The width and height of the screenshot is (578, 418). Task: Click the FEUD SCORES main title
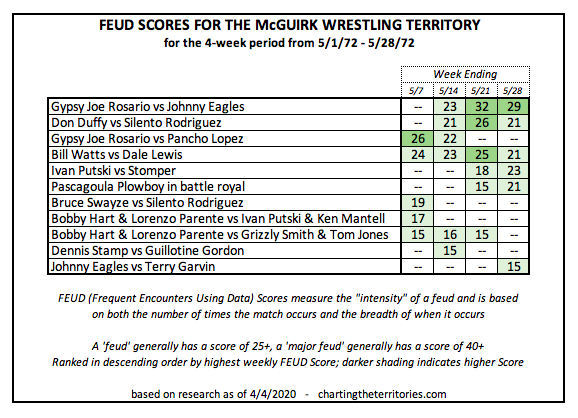[290, 25]
